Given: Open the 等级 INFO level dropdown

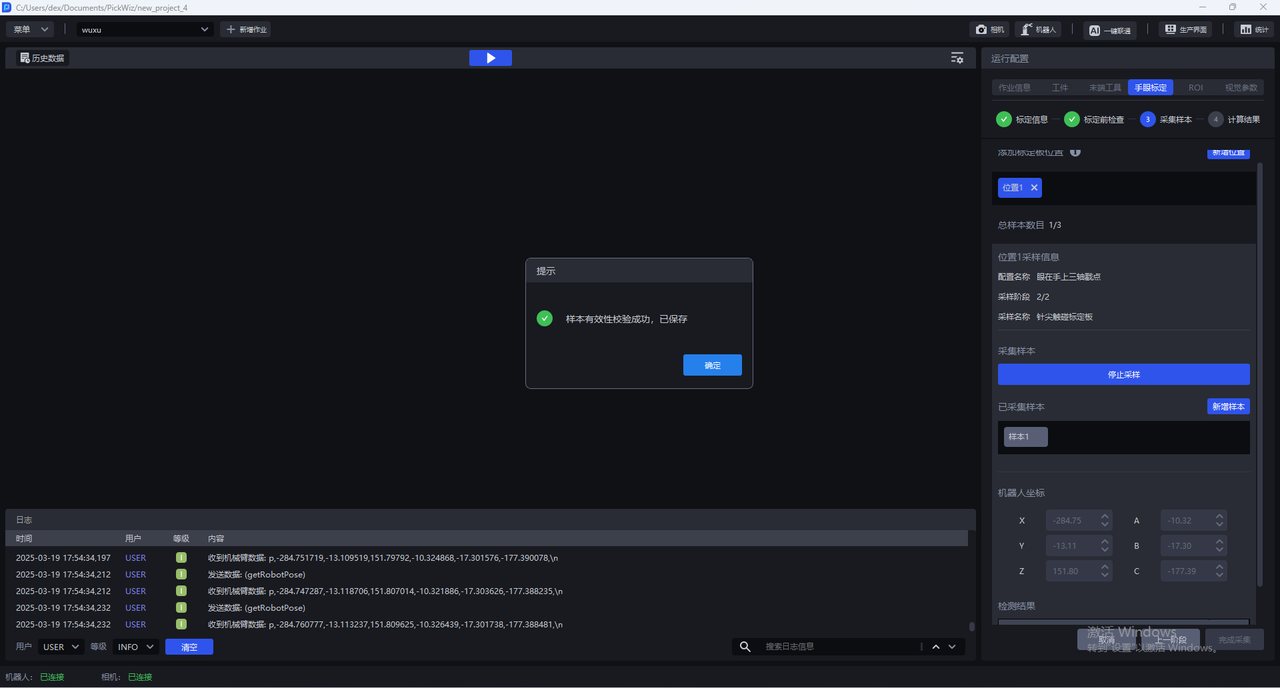Looking at the screenshot, I should tap(136, 647).
